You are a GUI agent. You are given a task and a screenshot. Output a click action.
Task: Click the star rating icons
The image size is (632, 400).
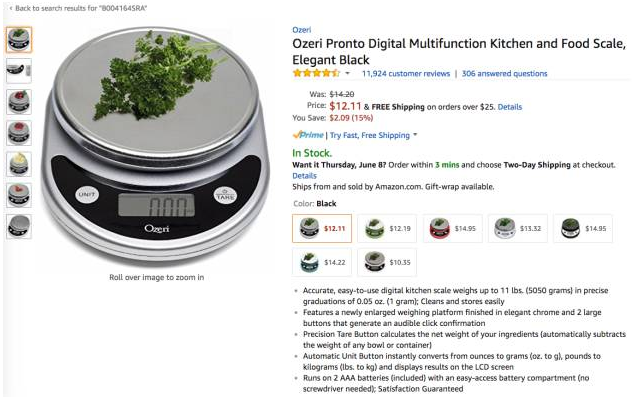316,73
